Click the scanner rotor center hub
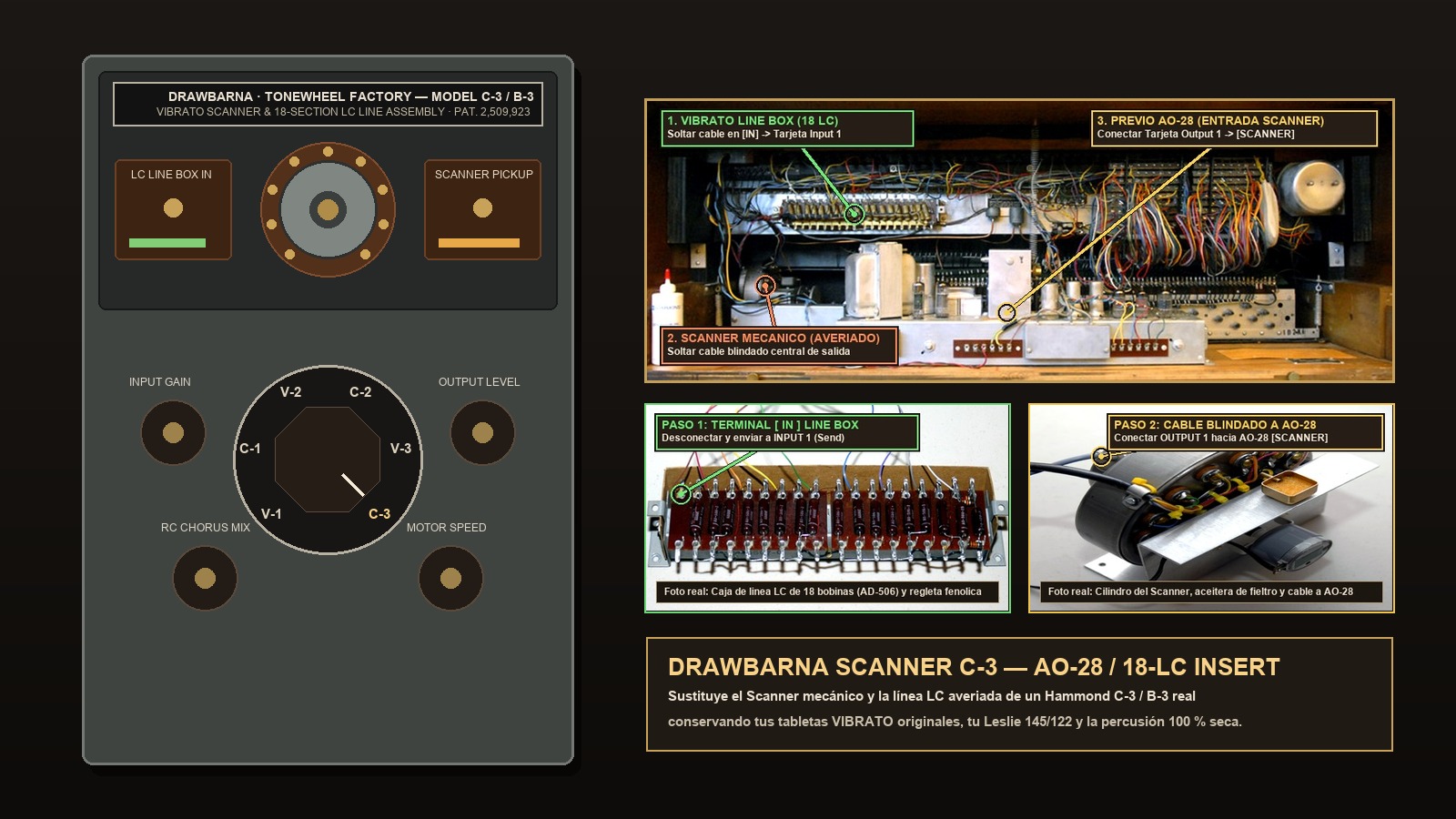1456x819 pixels. tap(328, 210)
